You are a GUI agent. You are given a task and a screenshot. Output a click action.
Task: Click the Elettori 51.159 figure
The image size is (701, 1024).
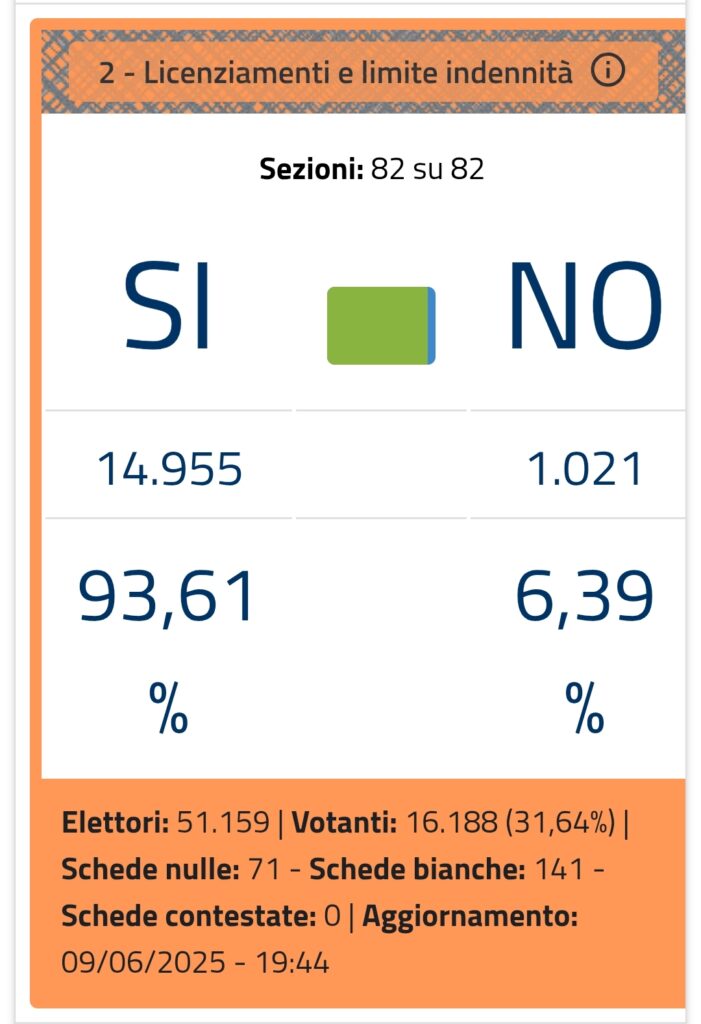point(223,822)
